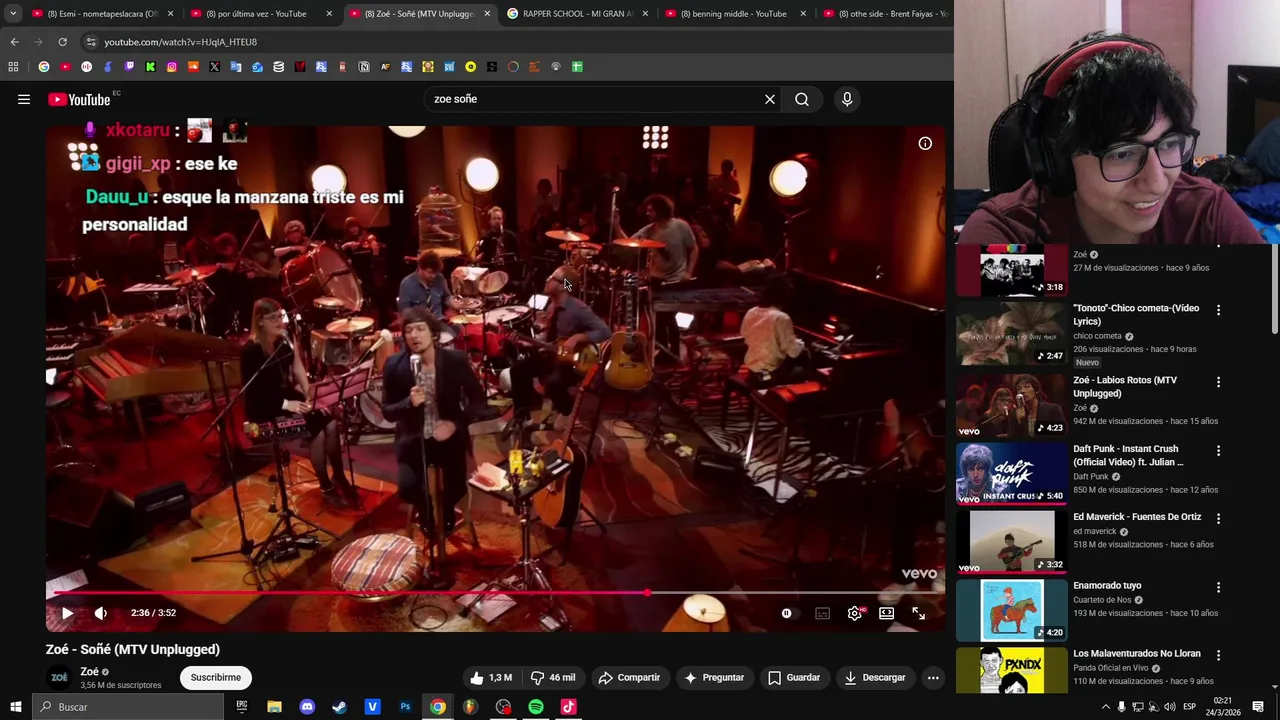Play the paused video
Viewport: 1280px width, 720px height.
click(67, 613)
